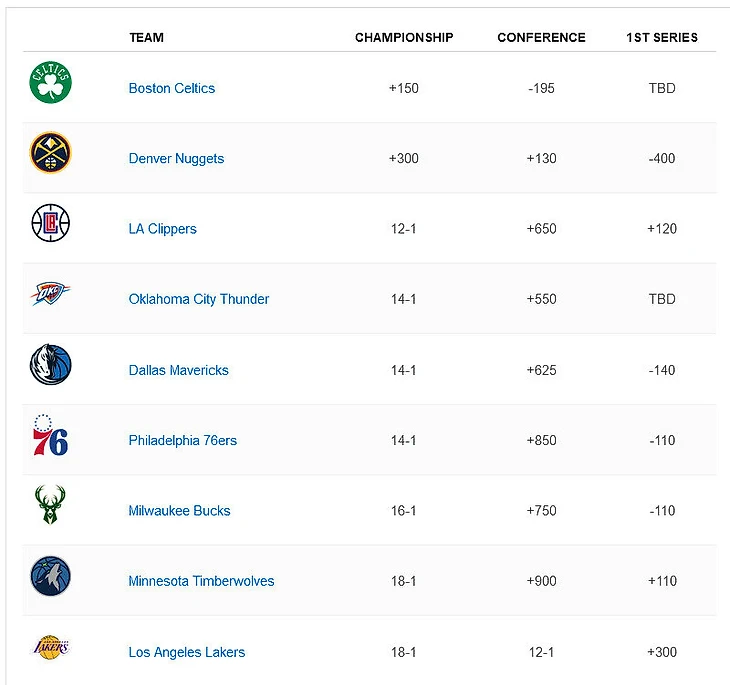730x685 pixels.
Task: Click the Philadelphia 76ers logo
Action: tap(50, 436)
